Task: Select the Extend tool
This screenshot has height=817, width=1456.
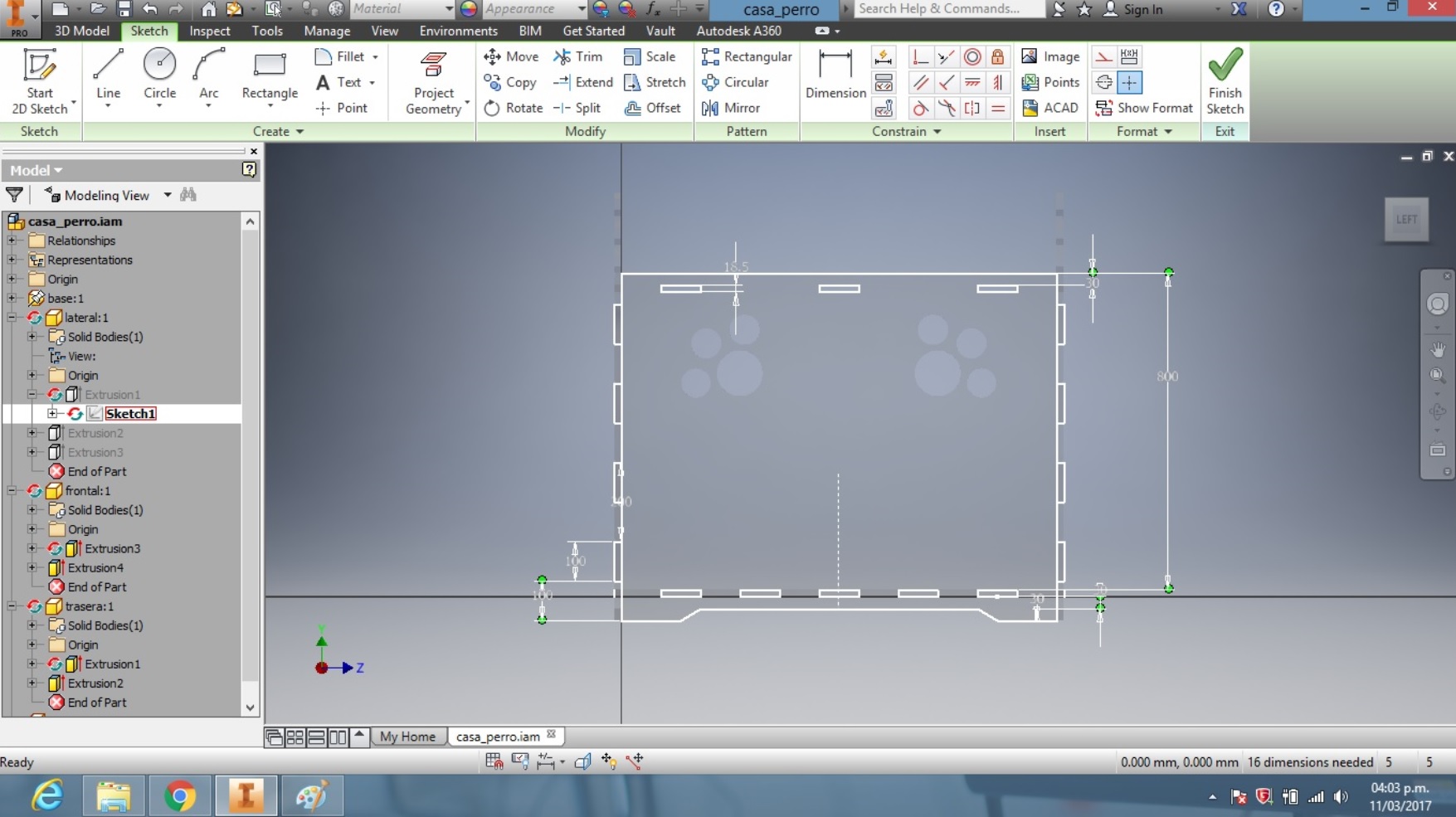Action: pos(583,82)
